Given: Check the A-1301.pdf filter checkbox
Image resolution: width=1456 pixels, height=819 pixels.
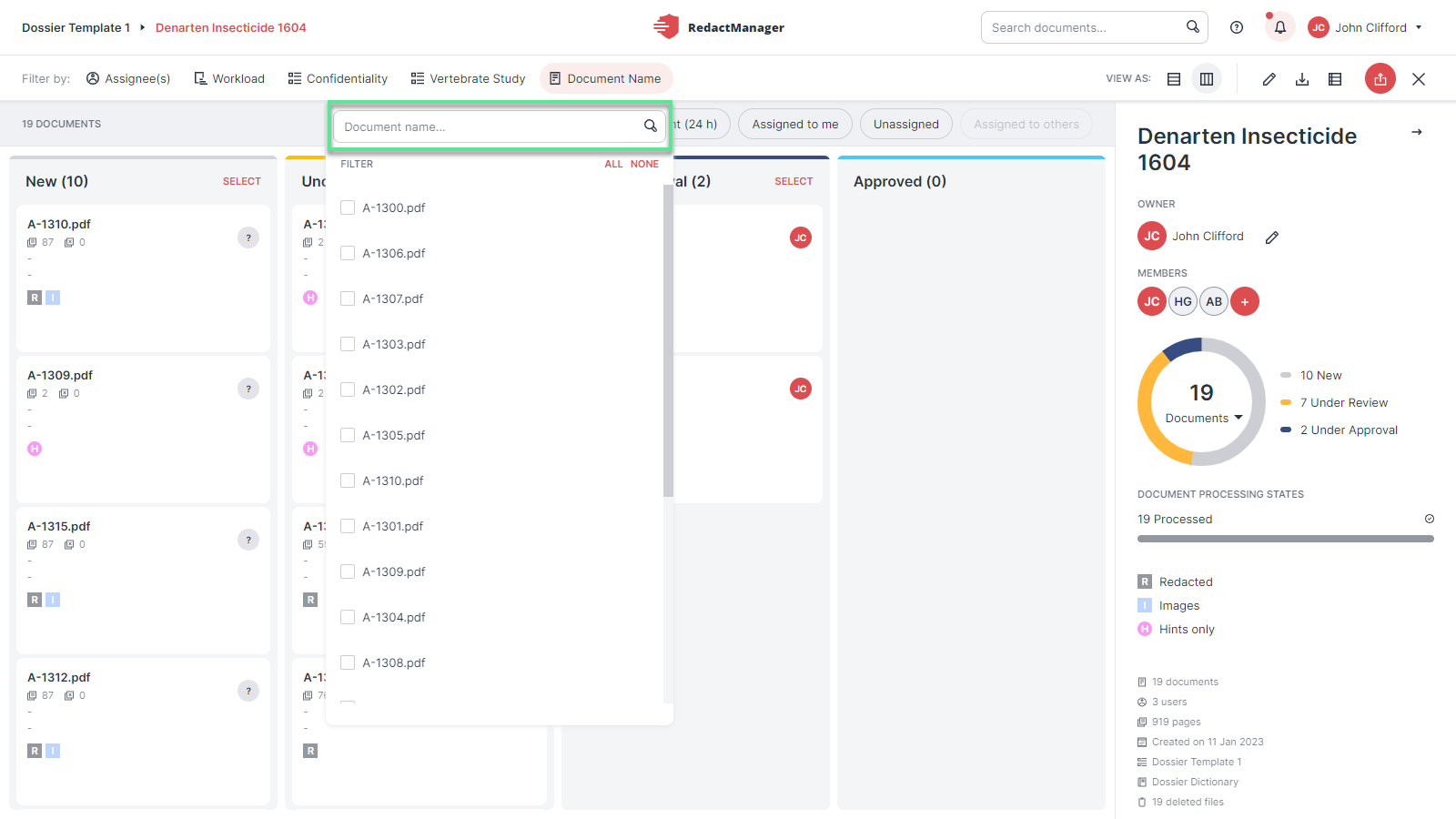Looking at the screenshot, I should pos(348,526).
